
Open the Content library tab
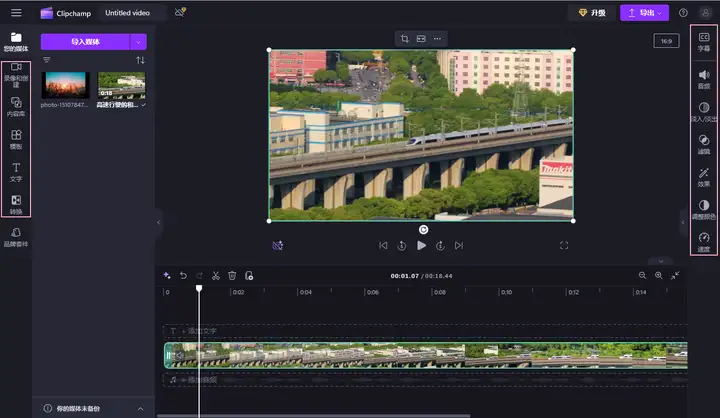tap(16, 107)
